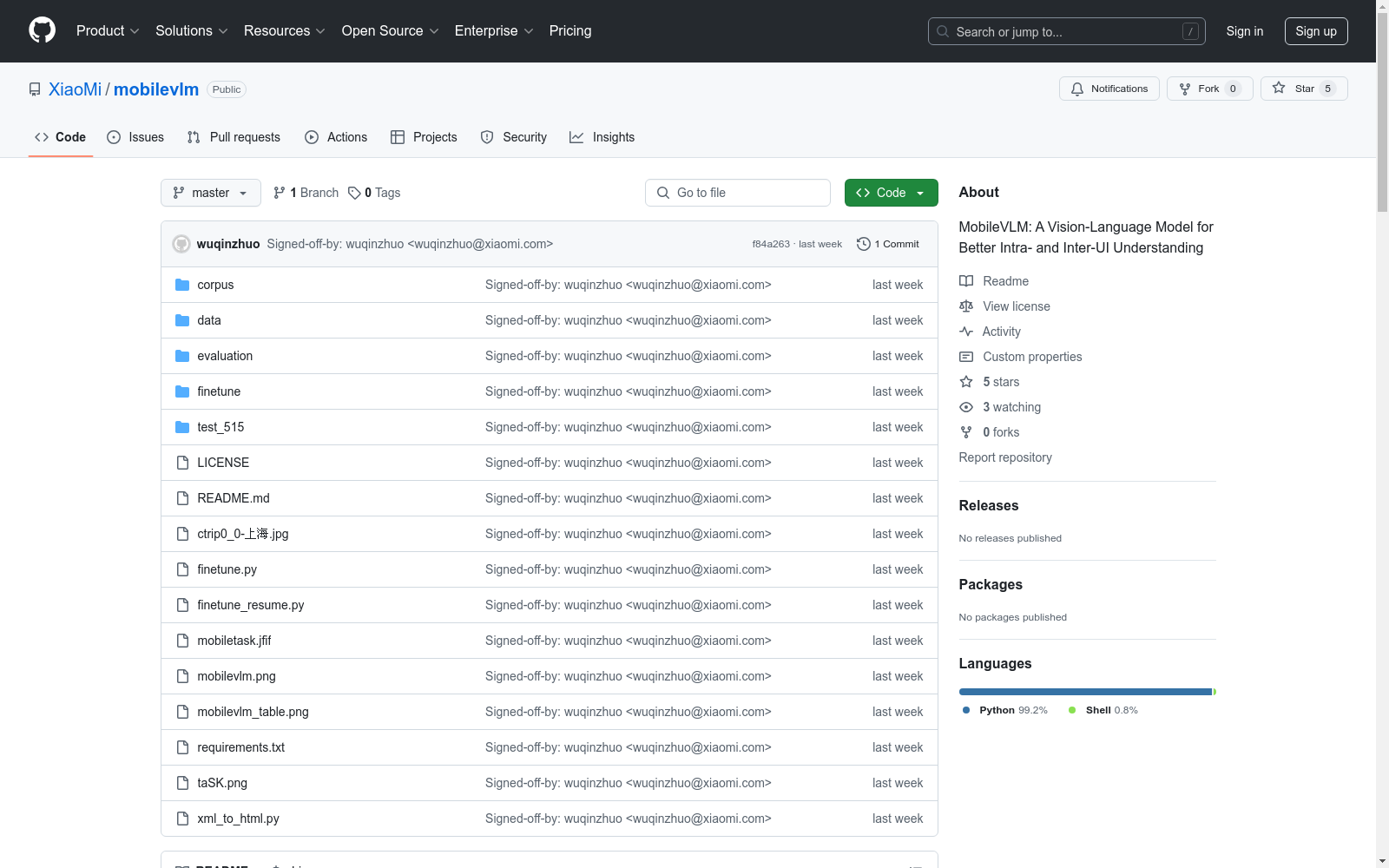
Task: Open the master branch selector
Action: 211,193
